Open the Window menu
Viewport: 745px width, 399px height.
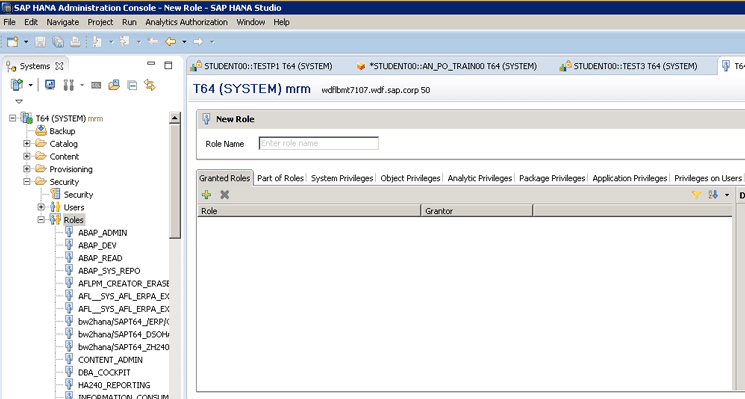(x=250, y=22)
